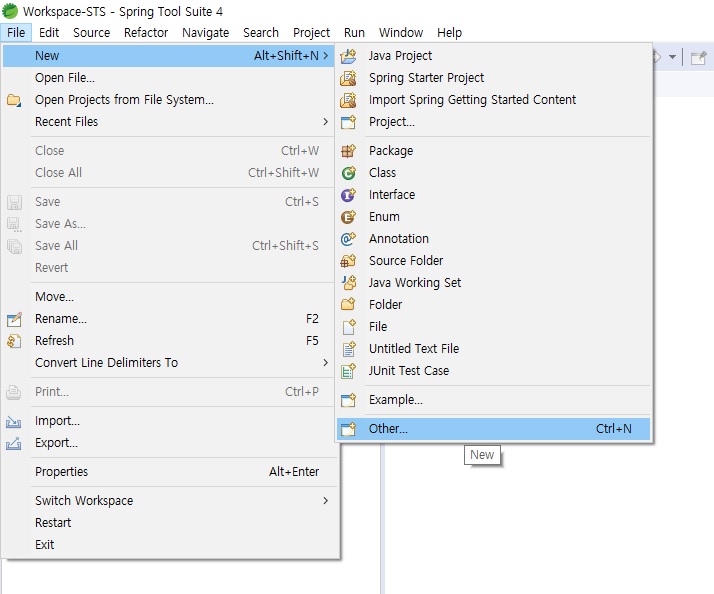714x594 pixels.
Task: Expand the Recent Files submenu arrow
Action: click(325, 122)
